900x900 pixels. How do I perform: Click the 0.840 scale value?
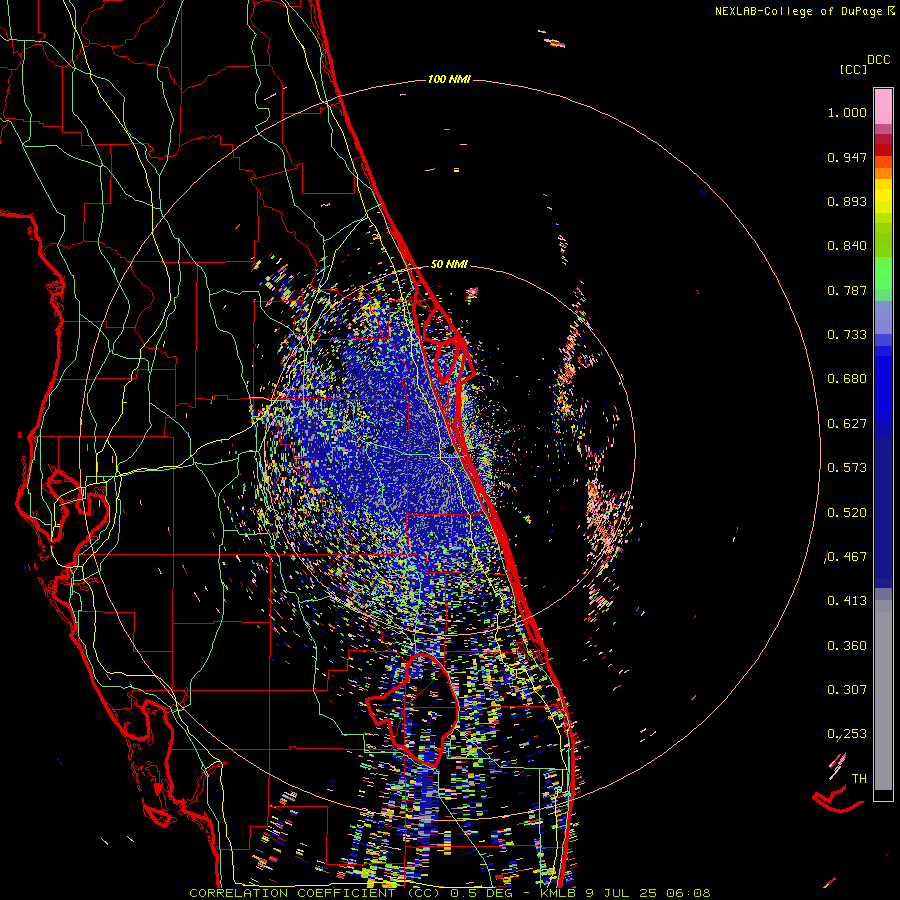pyautogui.click(x=847, y=246)
